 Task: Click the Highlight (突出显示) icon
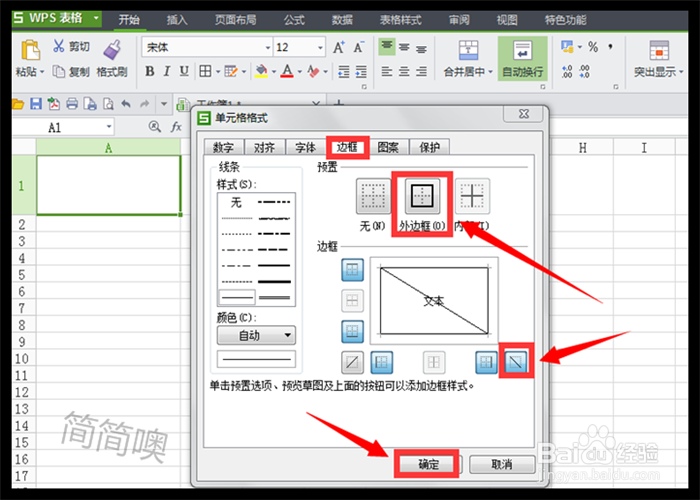[659, 50]
